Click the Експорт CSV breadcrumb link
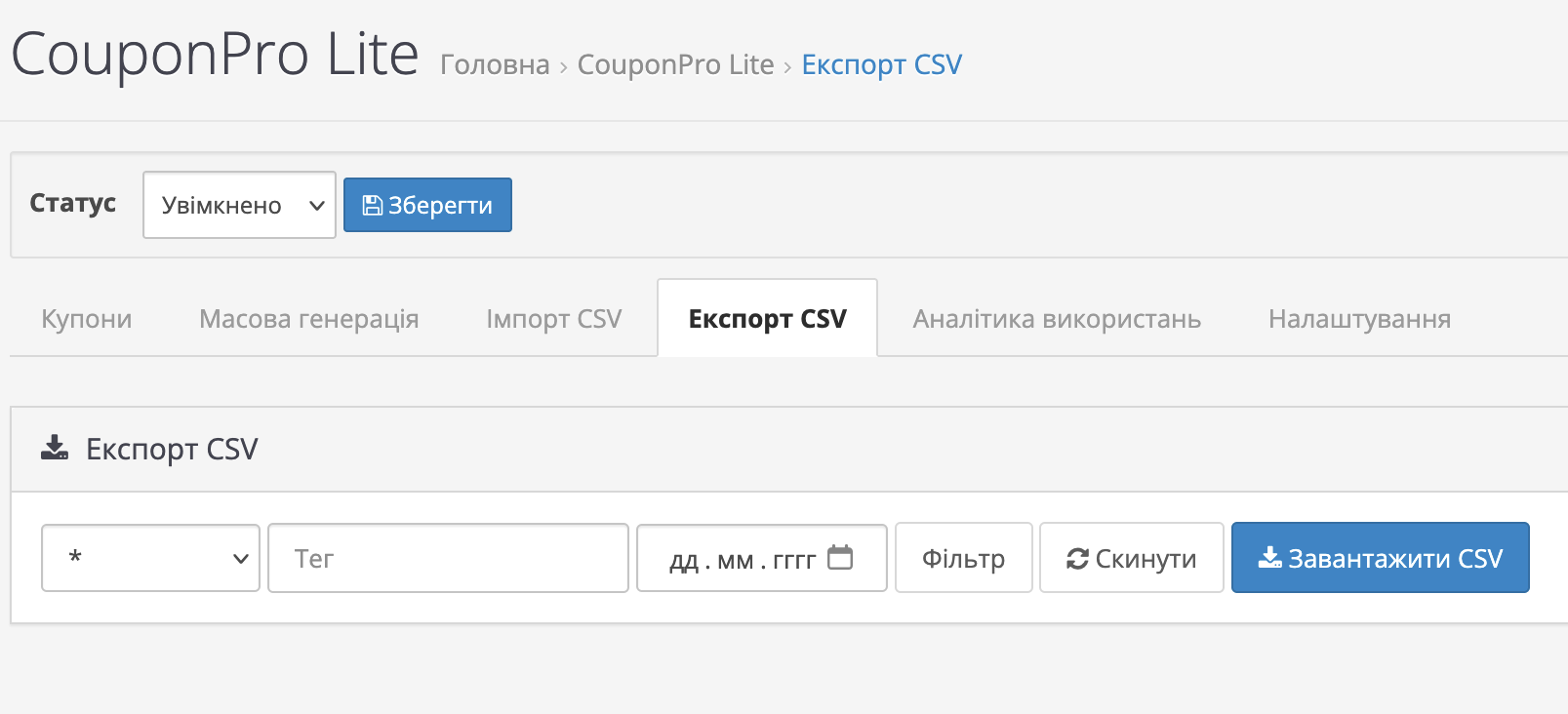The height and width of the screenshot is (714, 1568). [x=882, y=64]
